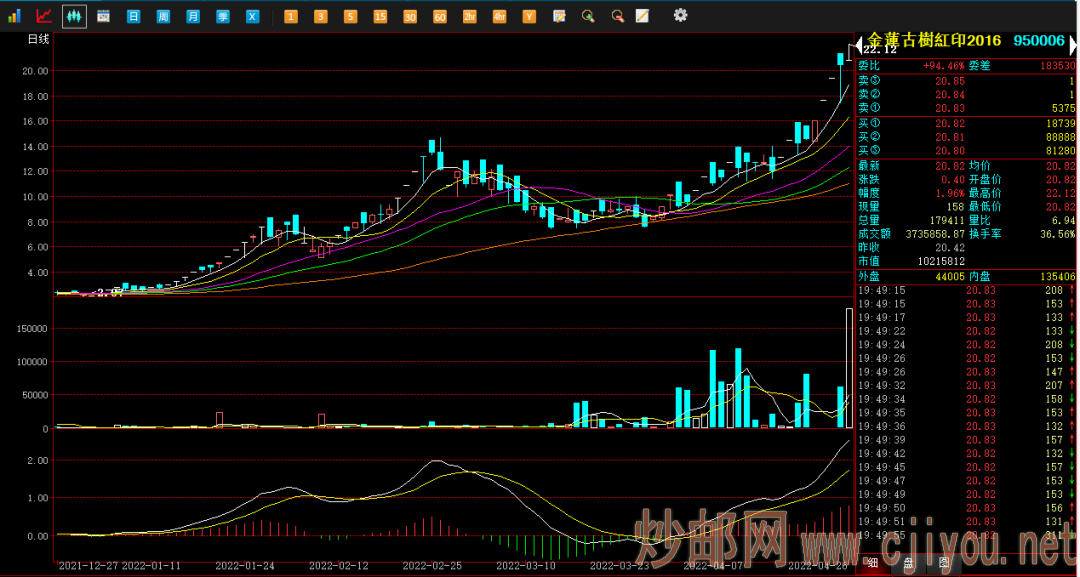Open the settings gear icon
The image size is (1080, 577).
pyautogui.click(x=680, y=15)
